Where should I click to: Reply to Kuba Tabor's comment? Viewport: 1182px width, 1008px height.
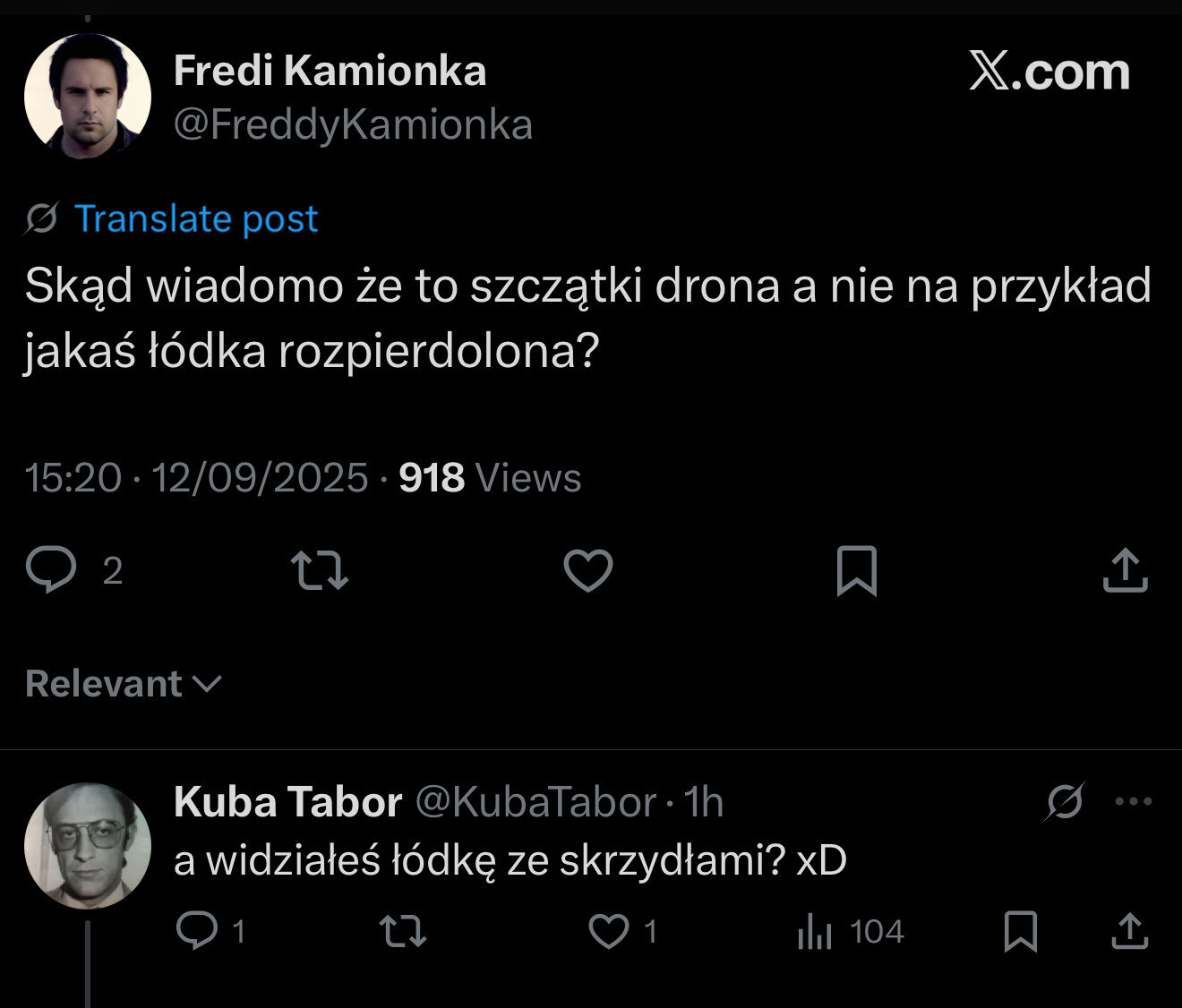pyautogui.click(x=197, y=931)
